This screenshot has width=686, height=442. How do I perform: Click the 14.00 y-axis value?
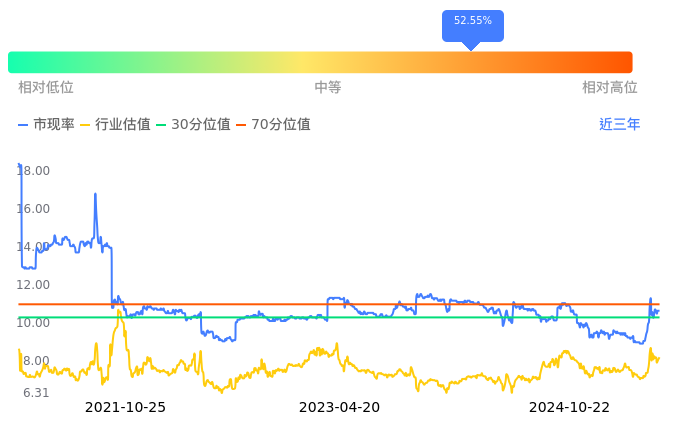pos(34,247)
